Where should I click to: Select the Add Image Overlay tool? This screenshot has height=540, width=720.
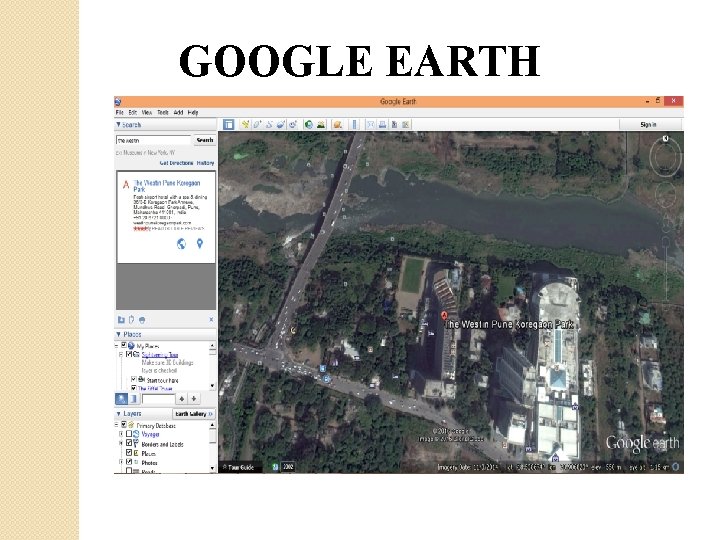281,124
